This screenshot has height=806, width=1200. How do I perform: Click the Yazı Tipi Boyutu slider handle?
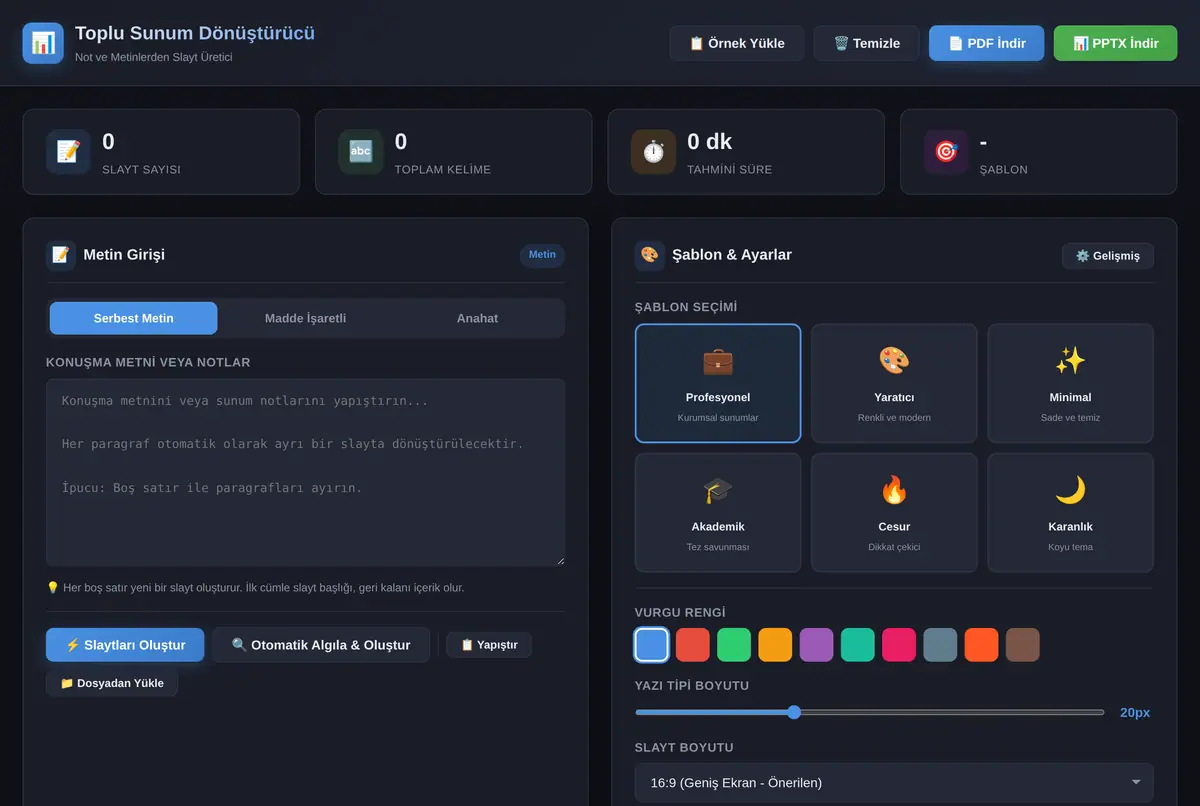[x=794, y=712]
